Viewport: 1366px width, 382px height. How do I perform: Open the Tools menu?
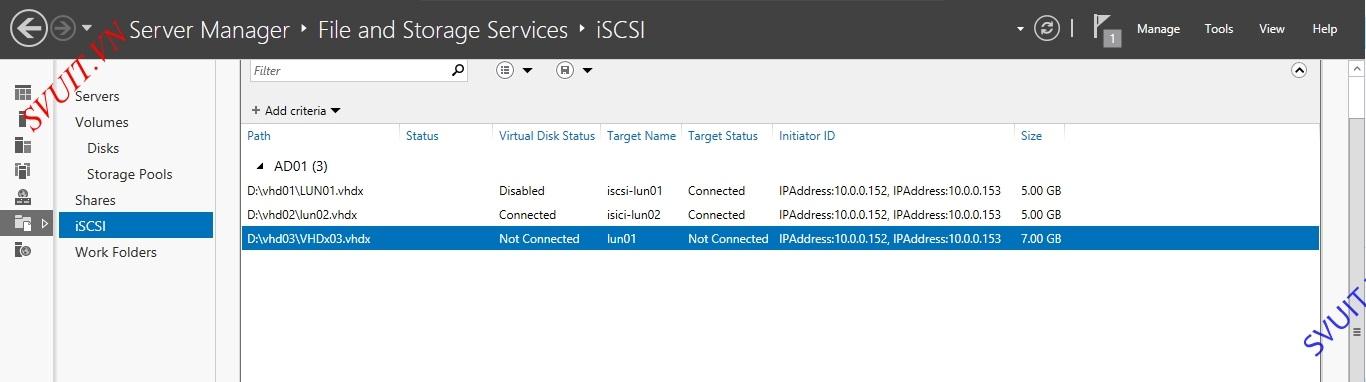click(x=1219, y=29)
